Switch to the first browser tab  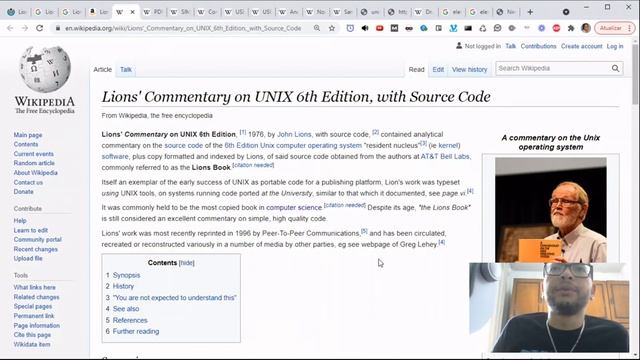tap(16, 12)
